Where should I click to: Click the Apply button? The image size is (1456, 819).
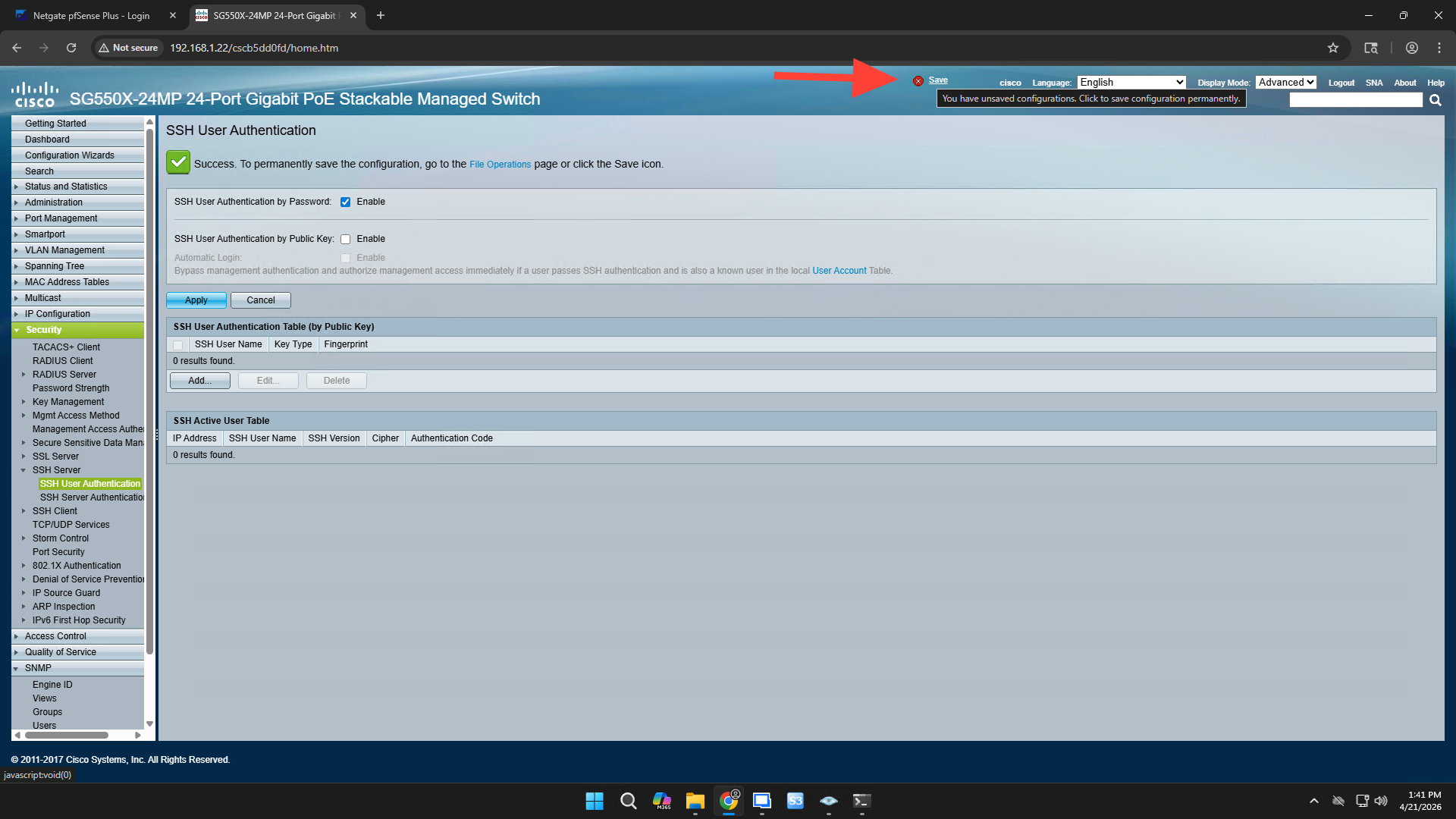[x=196, y=300]
